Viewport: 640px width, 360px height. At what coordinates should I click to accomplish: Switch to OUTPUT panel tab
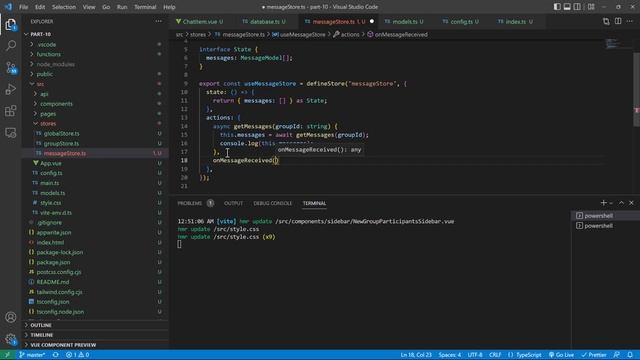tap(233, 203)
